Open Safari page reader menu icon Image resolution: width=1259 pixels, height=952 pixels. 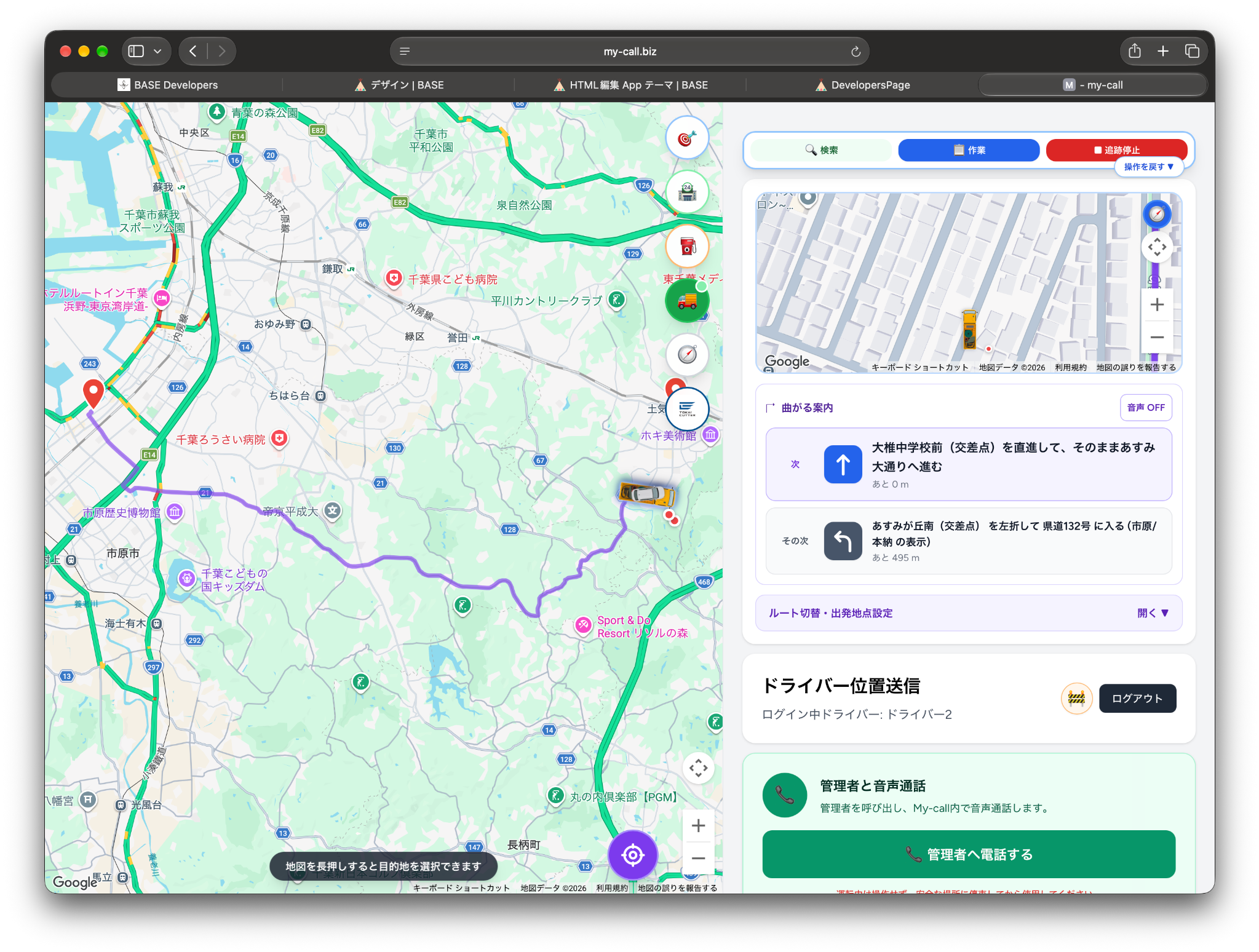pos(405,52)
